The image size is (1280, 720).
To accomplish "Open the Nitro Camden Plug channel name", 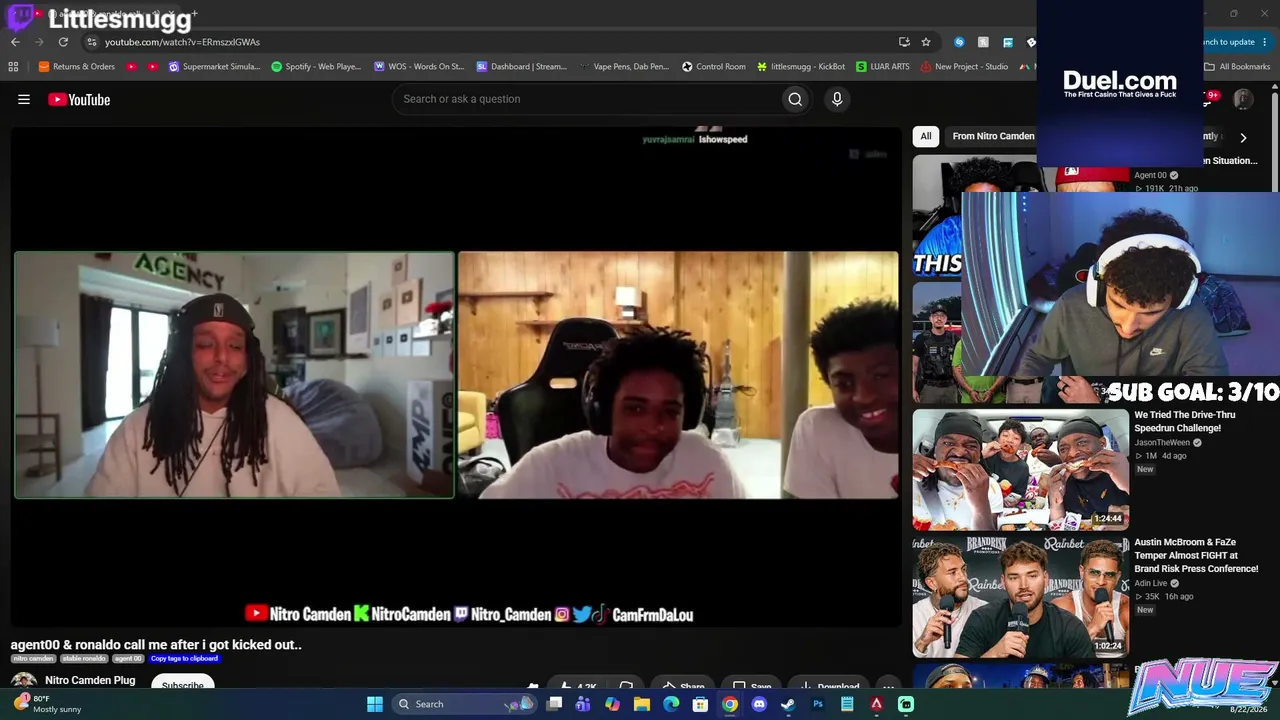I will click(90, 680).
